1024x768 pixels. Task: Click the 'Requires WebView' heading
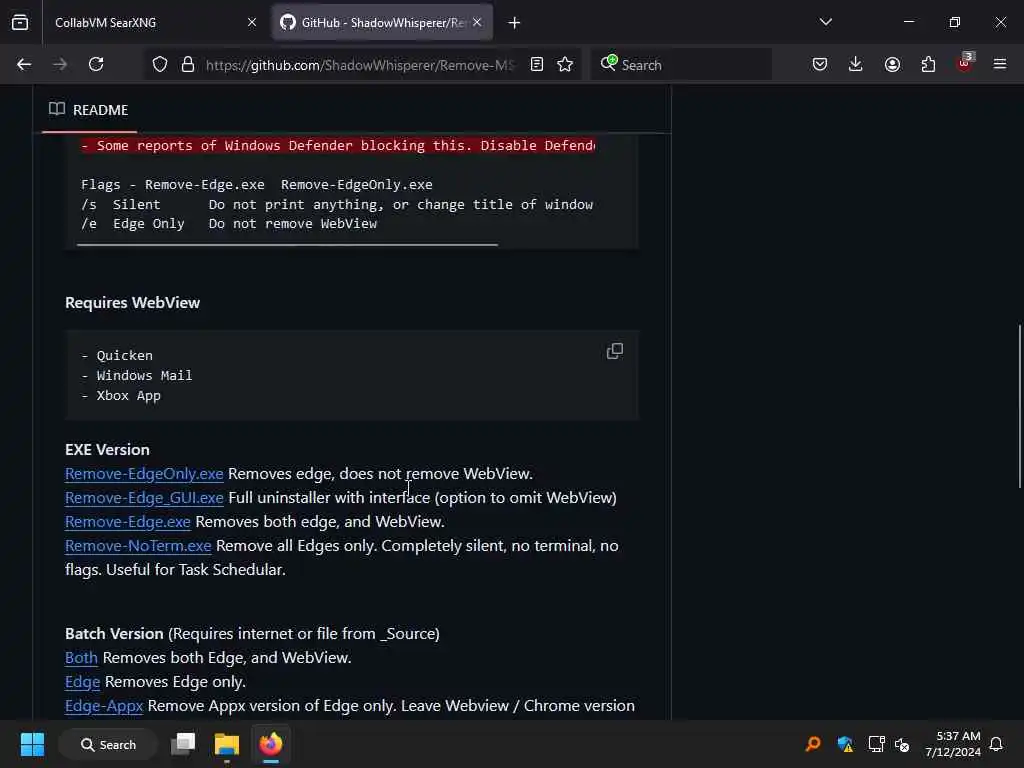133,303
